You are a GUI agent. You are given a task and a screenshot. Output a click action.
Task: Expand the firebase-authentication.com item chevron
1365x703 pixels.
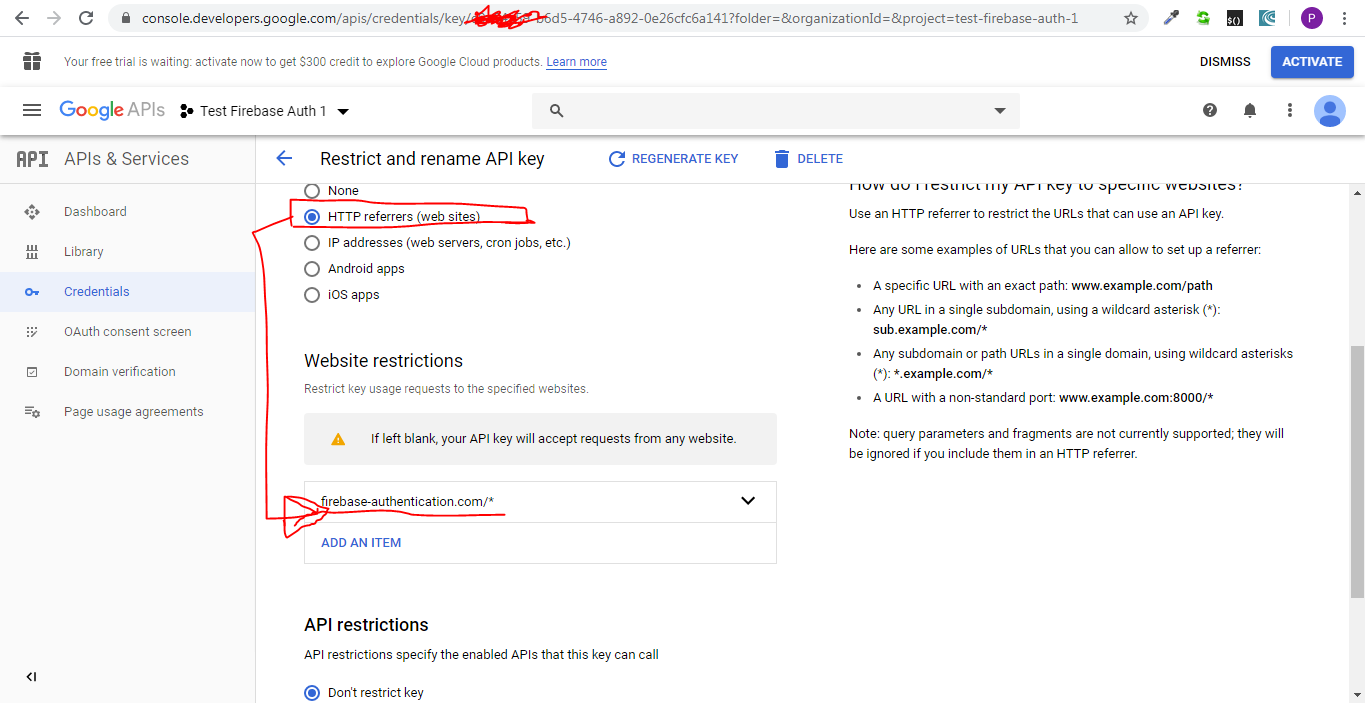point(748,501)
